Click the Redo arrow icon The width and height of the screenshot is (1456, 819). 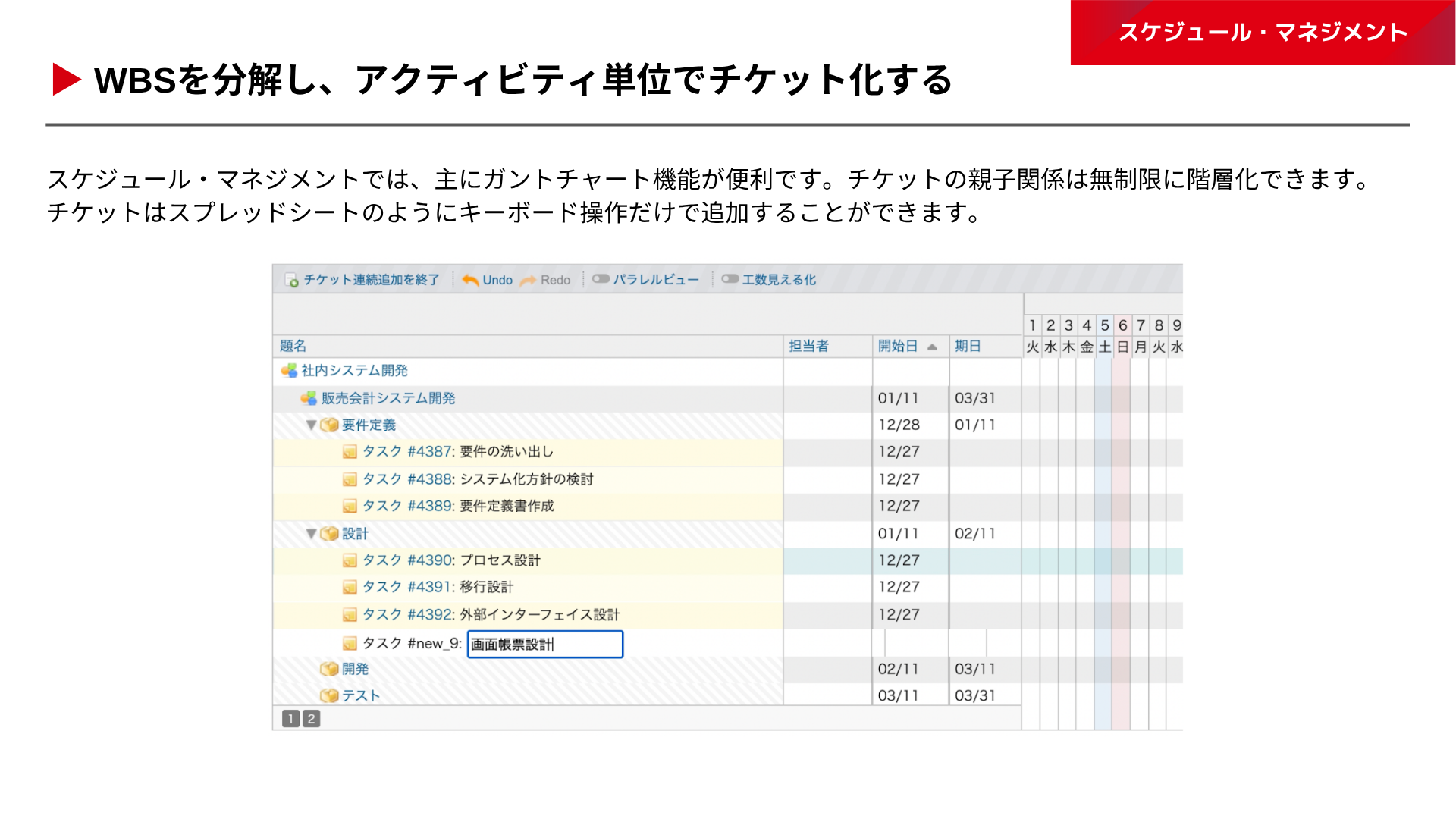click(529, 280)
